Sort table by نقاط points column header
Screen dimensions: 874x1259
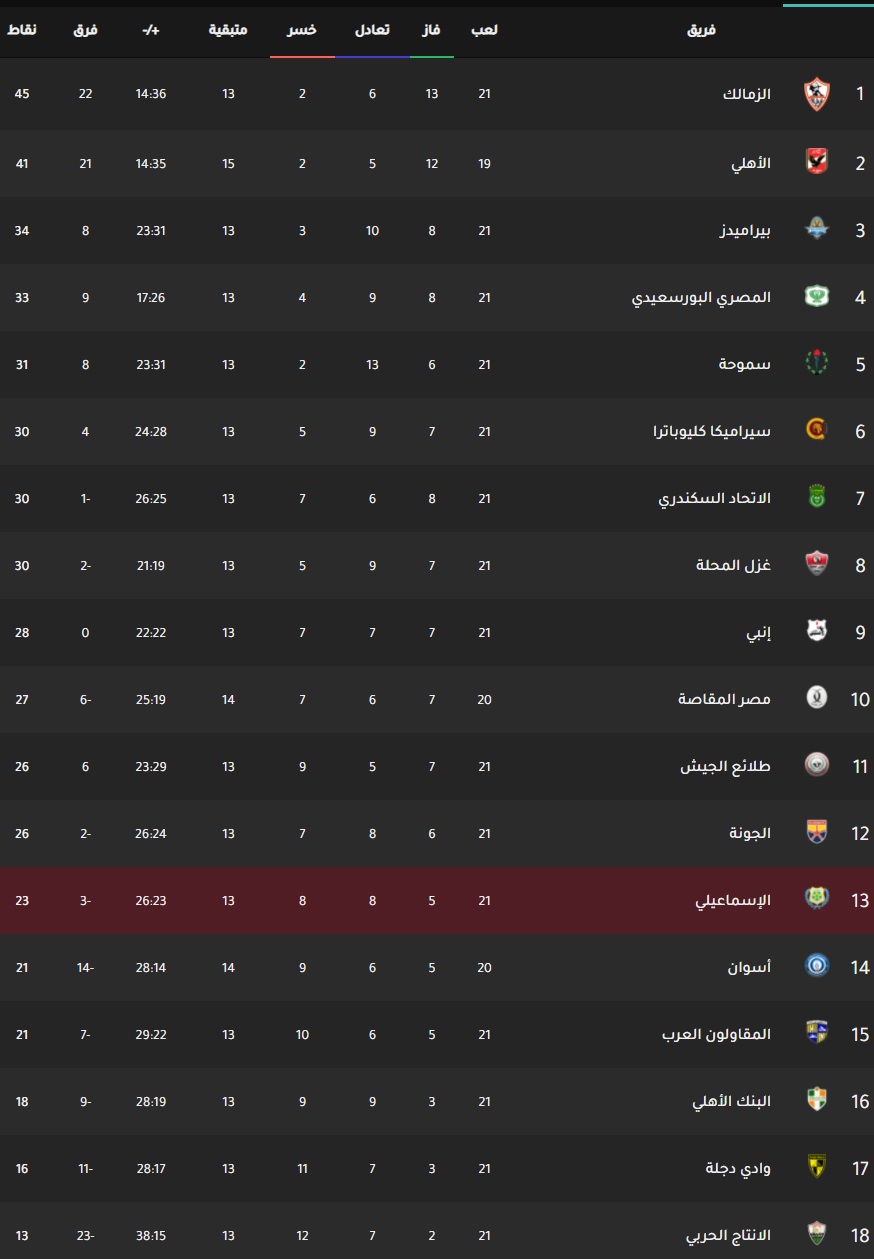pyautogui.click(x=23, y=30)
